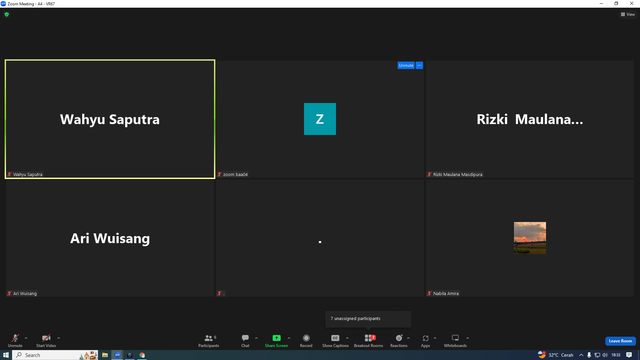640x360 pixels.
Task: Open Chrome from the taskbar
Action: 142,355
